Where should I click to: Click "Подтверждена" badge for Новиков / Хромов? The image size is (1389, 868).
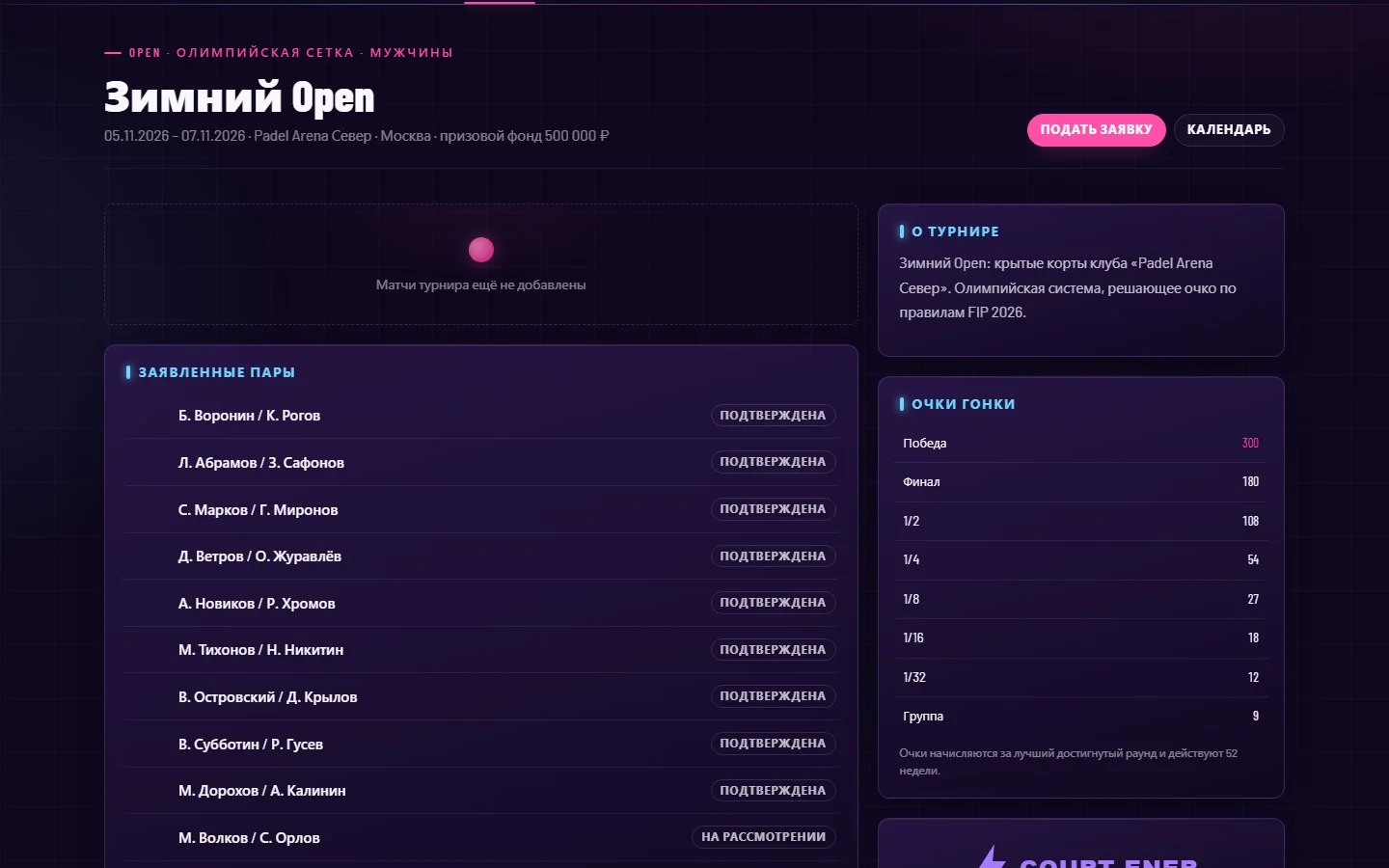click(x=773, y=603)
